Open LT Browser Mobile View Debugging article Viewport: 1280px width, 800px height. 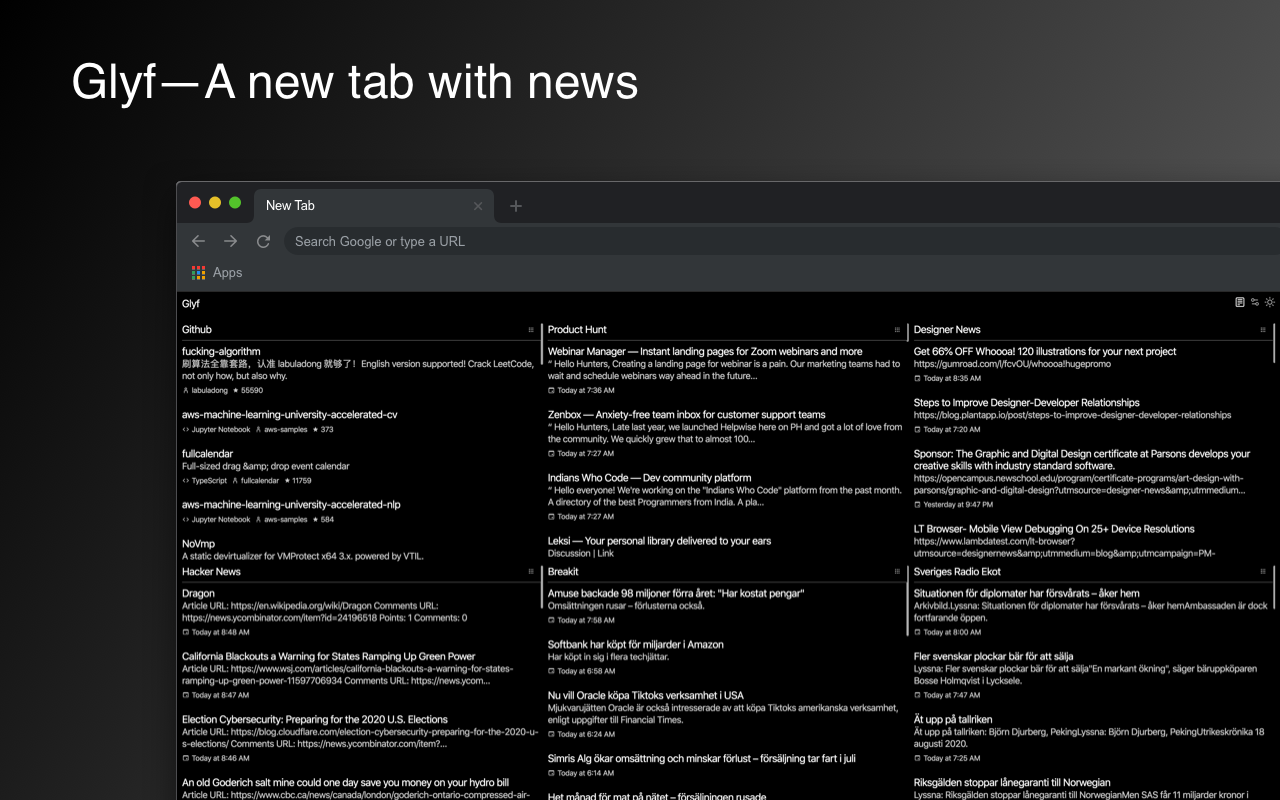tap(1054, 528)
